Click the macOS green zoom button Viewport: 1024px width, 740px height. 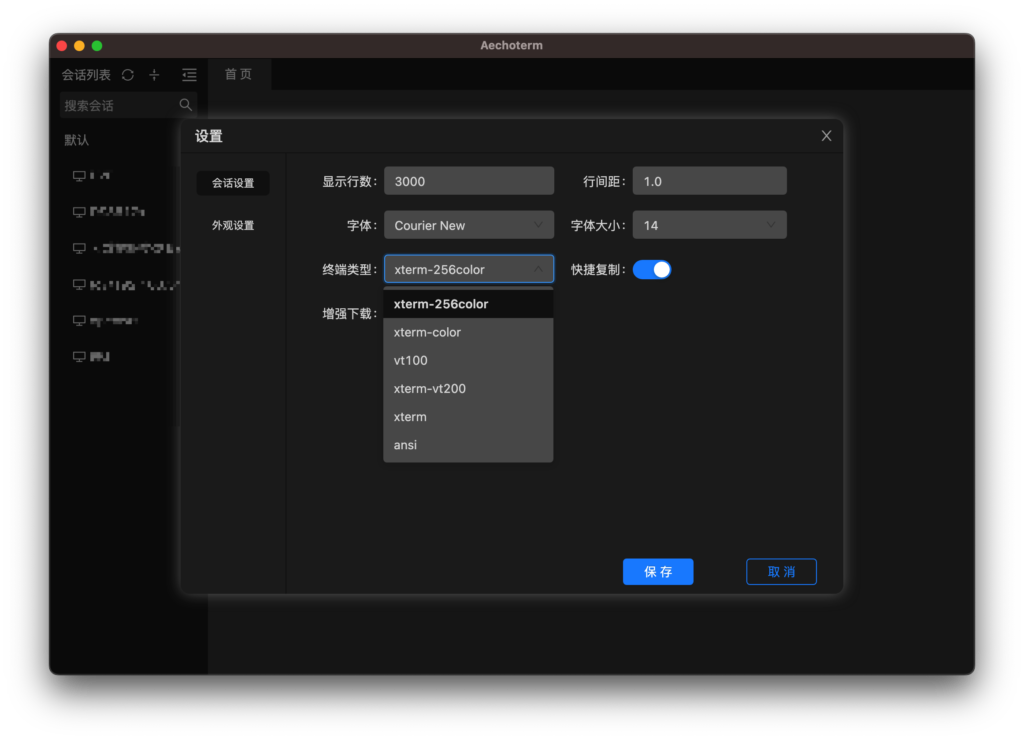coord(97,46)
